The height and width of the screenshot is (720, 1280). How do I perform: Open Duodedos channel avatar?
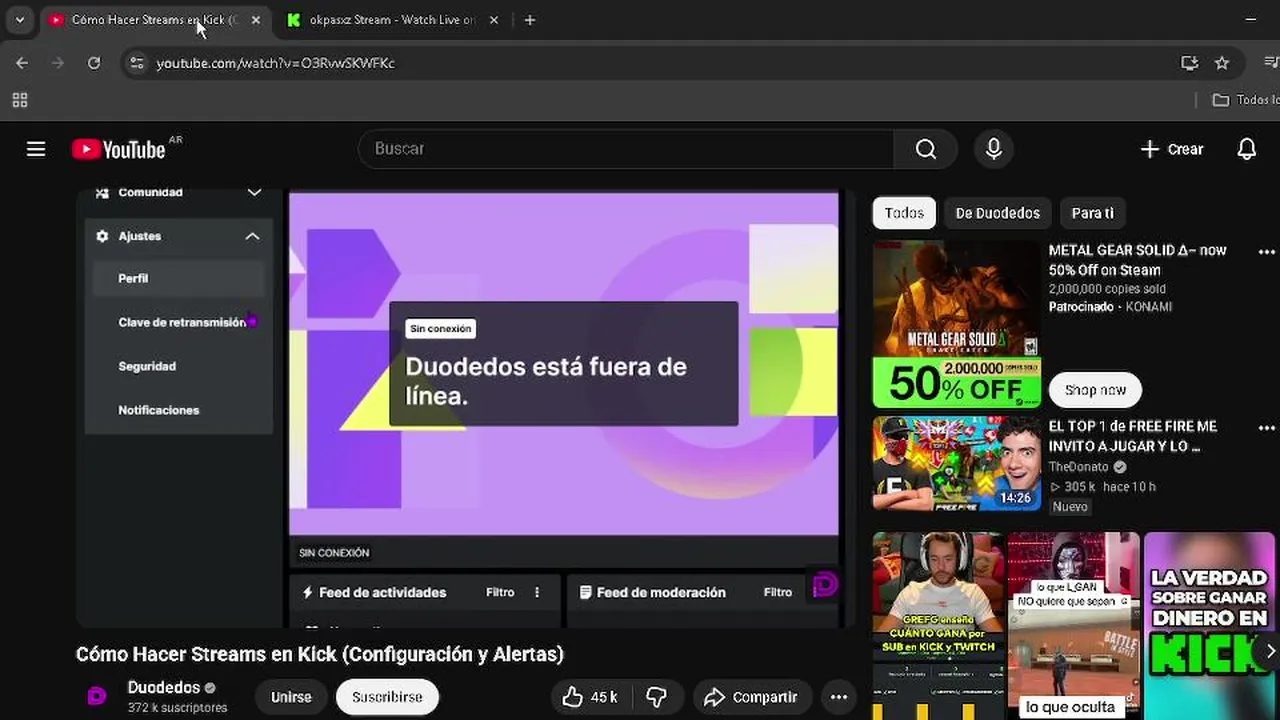(96, 696)
